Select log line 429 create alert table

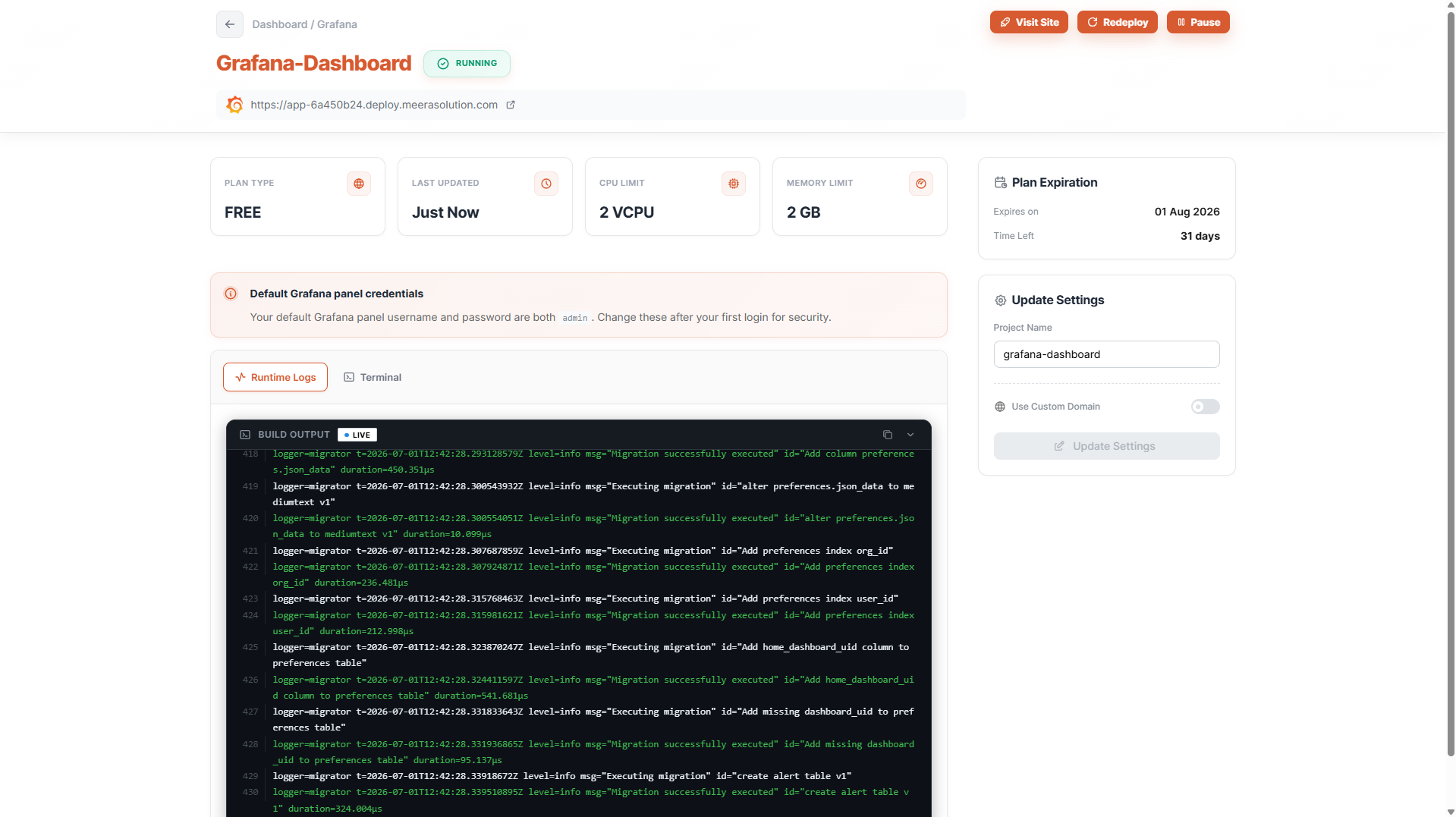562,776
